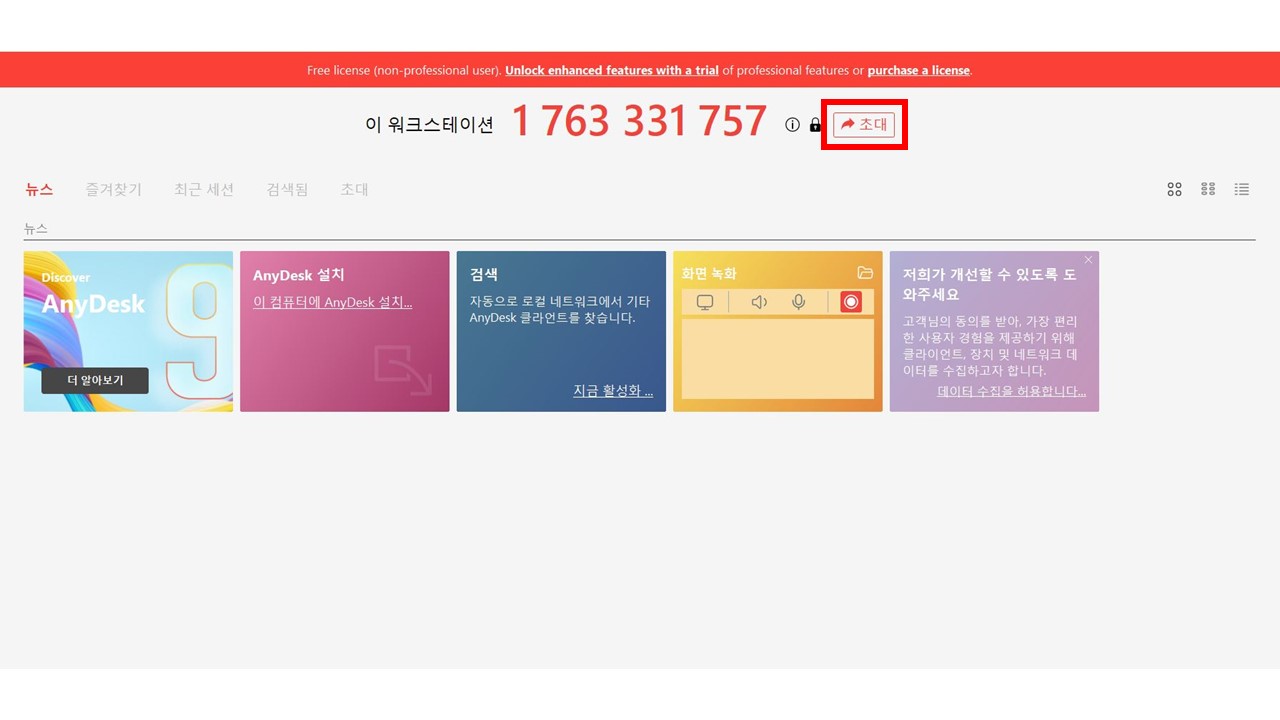Image resolution: width=1280 pixels, height=720 pixels.
Task: Select the 검색됨 tab
Action: (x=287, y=189)
